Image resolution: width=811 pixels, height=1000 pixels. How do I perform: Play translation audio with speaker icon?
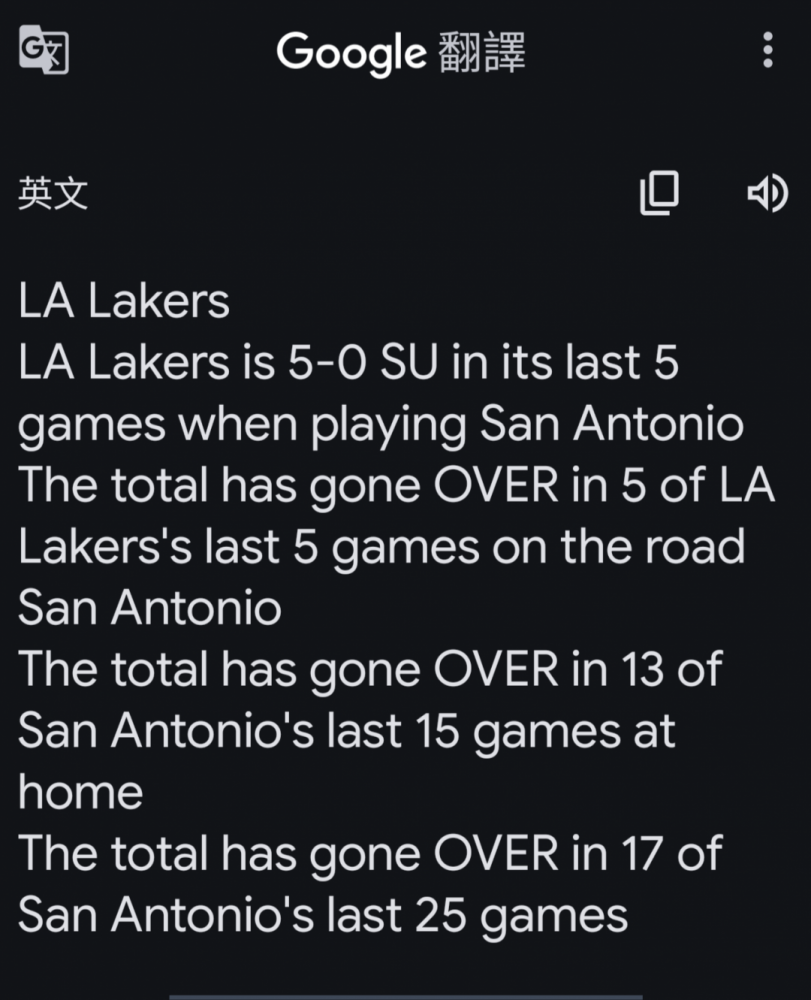(x=768, y=193)
